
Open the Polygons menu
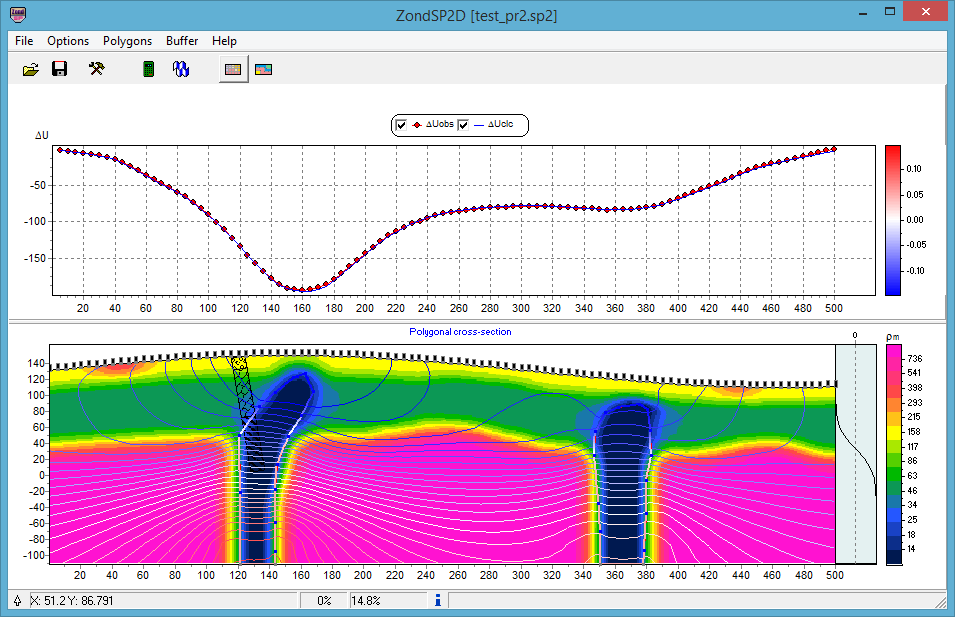tap(127, 41)
